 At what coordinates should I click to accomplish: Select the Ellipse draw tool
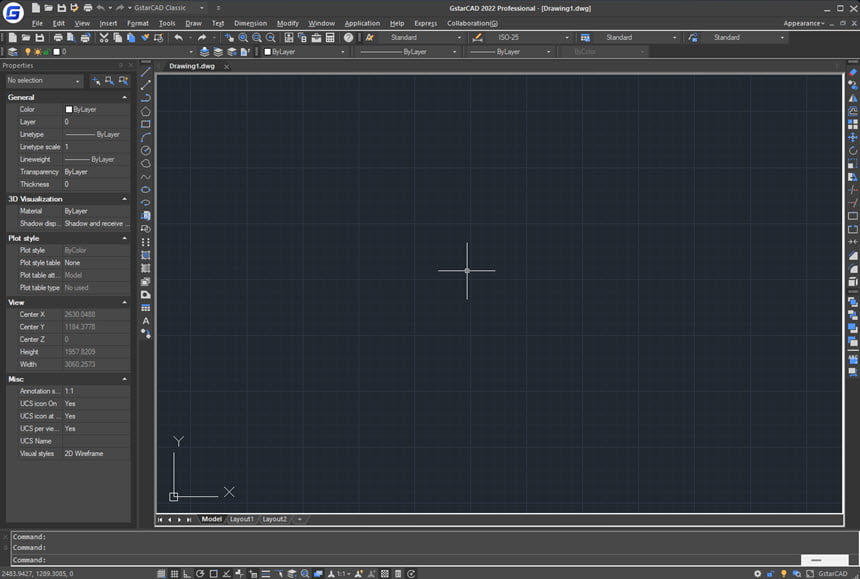pyautogui.click(x=145, y=190)
